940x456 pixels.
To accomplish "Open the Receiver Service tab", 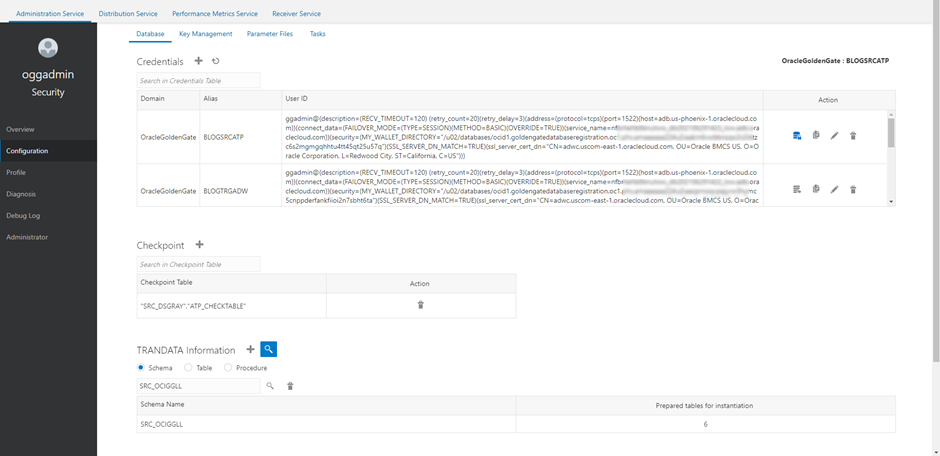I will pos(296,13).
